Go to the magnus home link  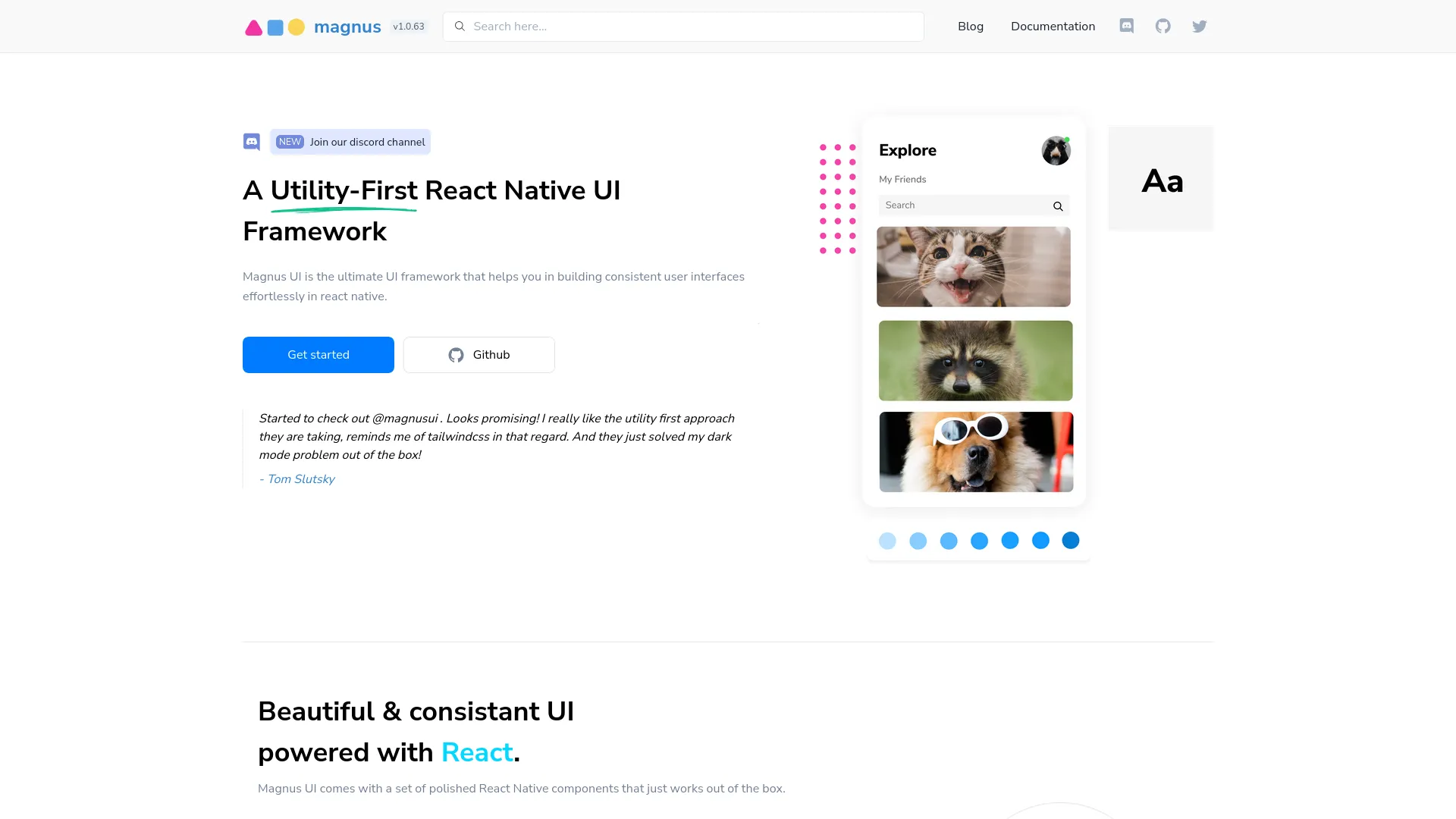click(347, 27)
